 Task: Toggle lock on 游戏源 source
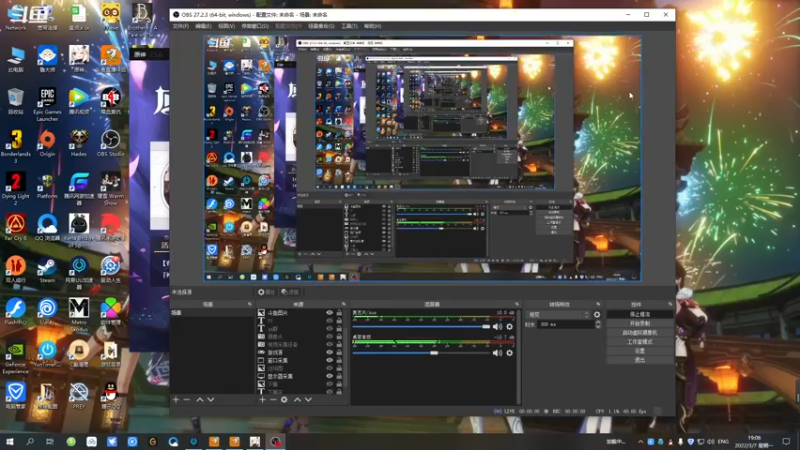pyautogui.click(x=339, y=352)
